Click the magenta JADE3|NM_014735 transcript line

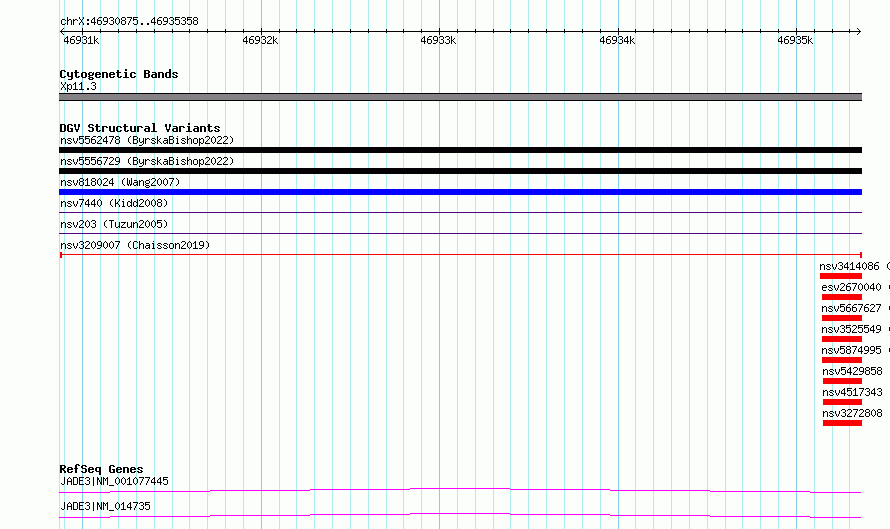tap(460, 515)
